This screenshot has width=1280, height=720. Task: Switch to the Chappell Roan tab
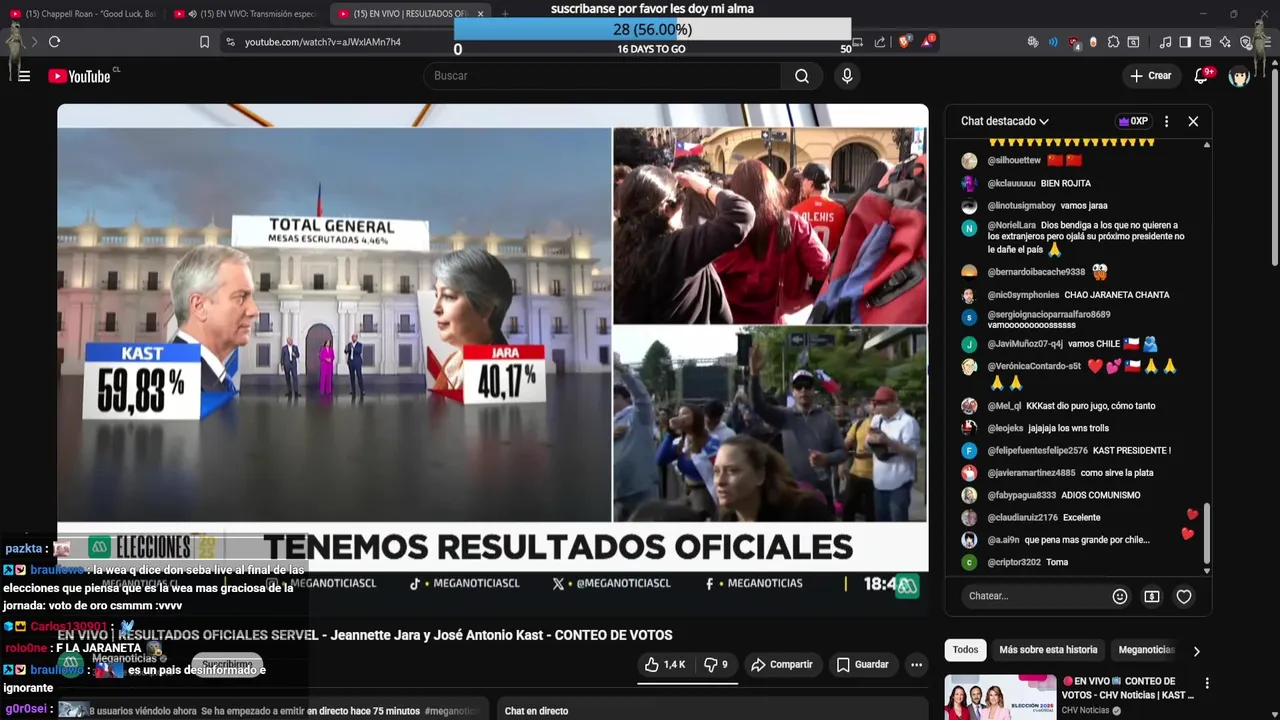(x=82, y=14)
